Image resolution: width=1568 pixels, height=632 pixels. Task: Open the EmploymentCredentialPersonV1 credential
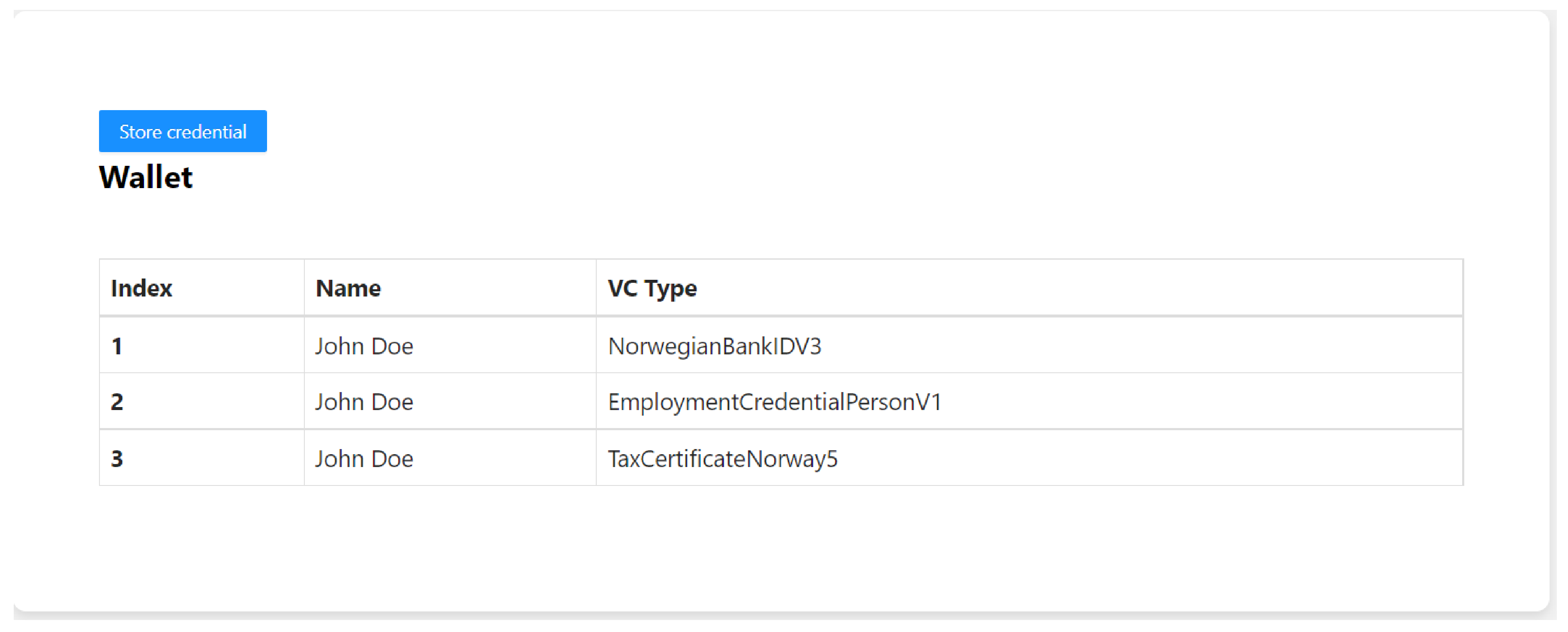[x=774, y=402]
